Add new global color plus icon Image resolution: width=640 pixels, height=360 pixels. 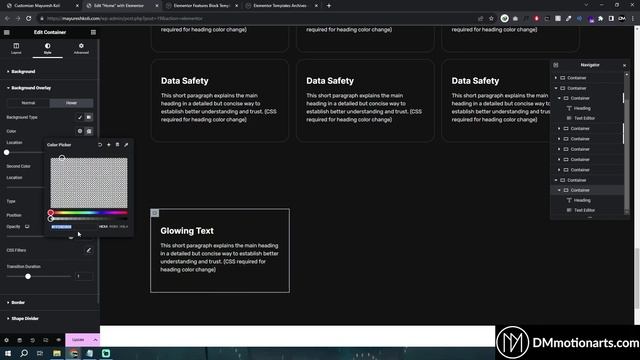109,144
